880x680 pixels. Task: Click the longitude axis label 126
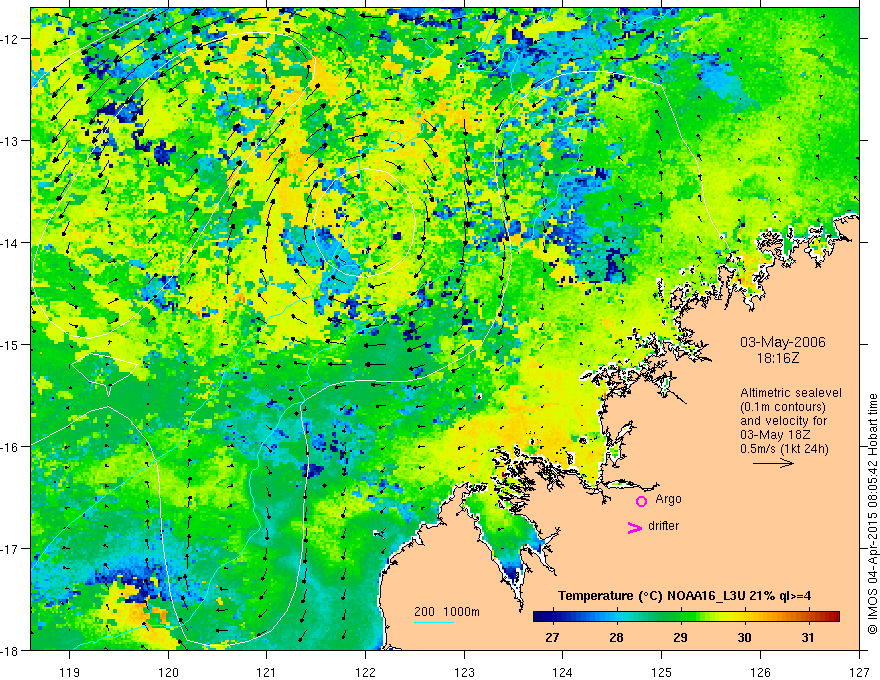[760, 672]
